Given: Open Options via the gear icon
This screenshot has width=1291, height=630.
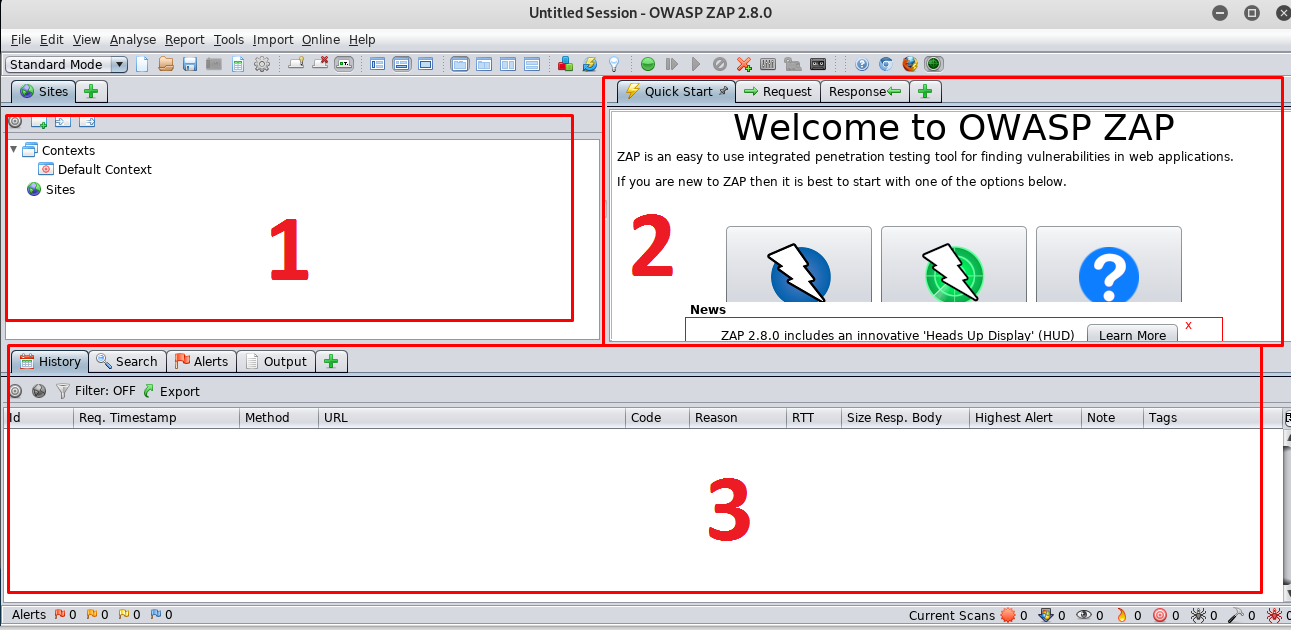Looking at the screenshot, I should point(262,64).
